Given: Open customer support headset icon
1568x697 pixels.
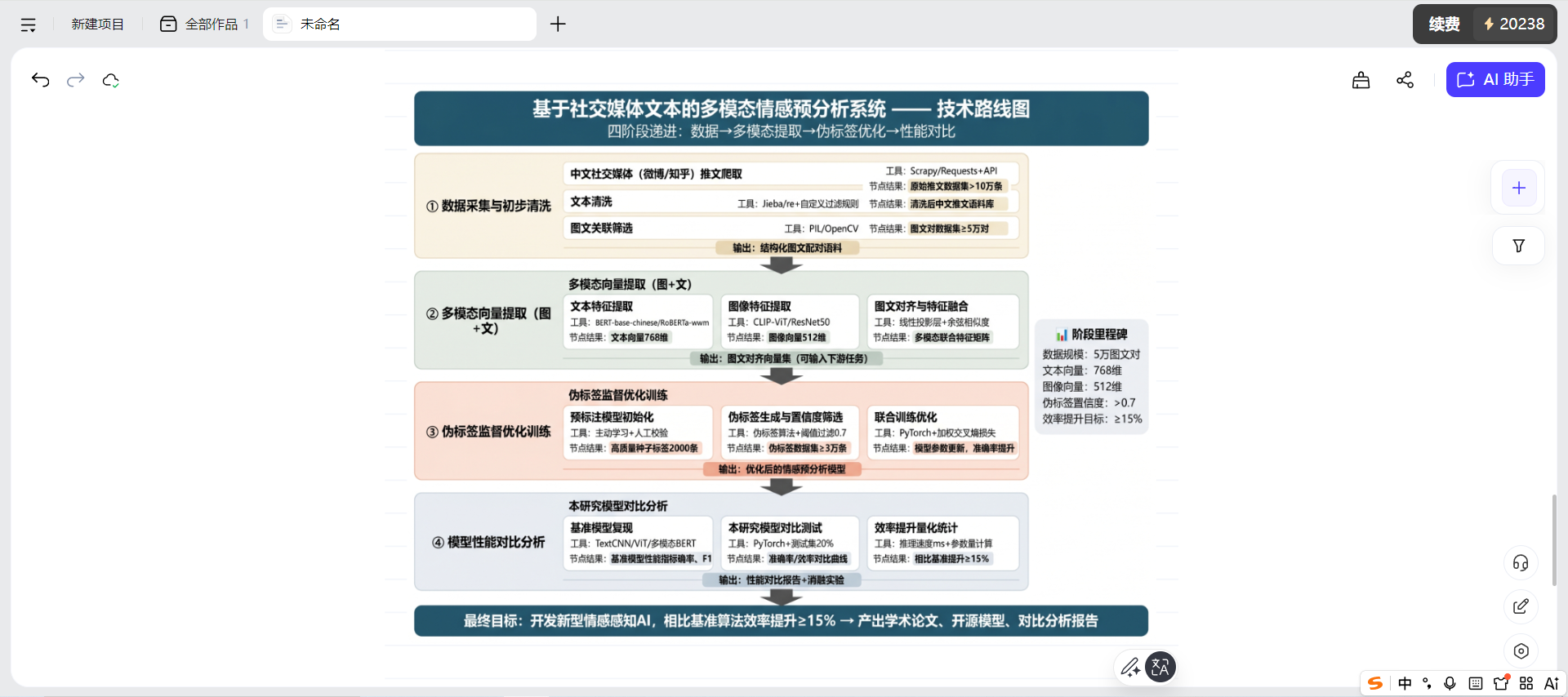Looking at the screenshot, I should tap(1521, 563).
